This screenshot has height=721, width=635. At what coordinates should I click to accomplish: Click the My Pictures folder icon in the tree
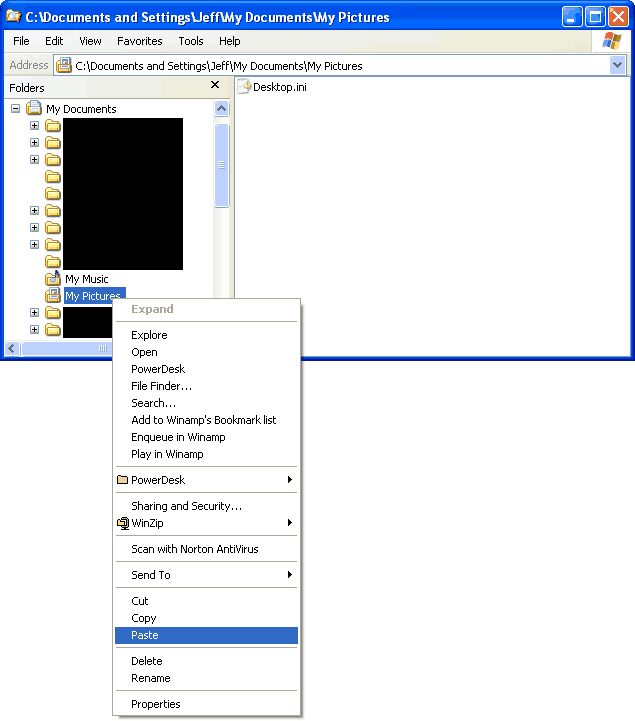point(53,295)
